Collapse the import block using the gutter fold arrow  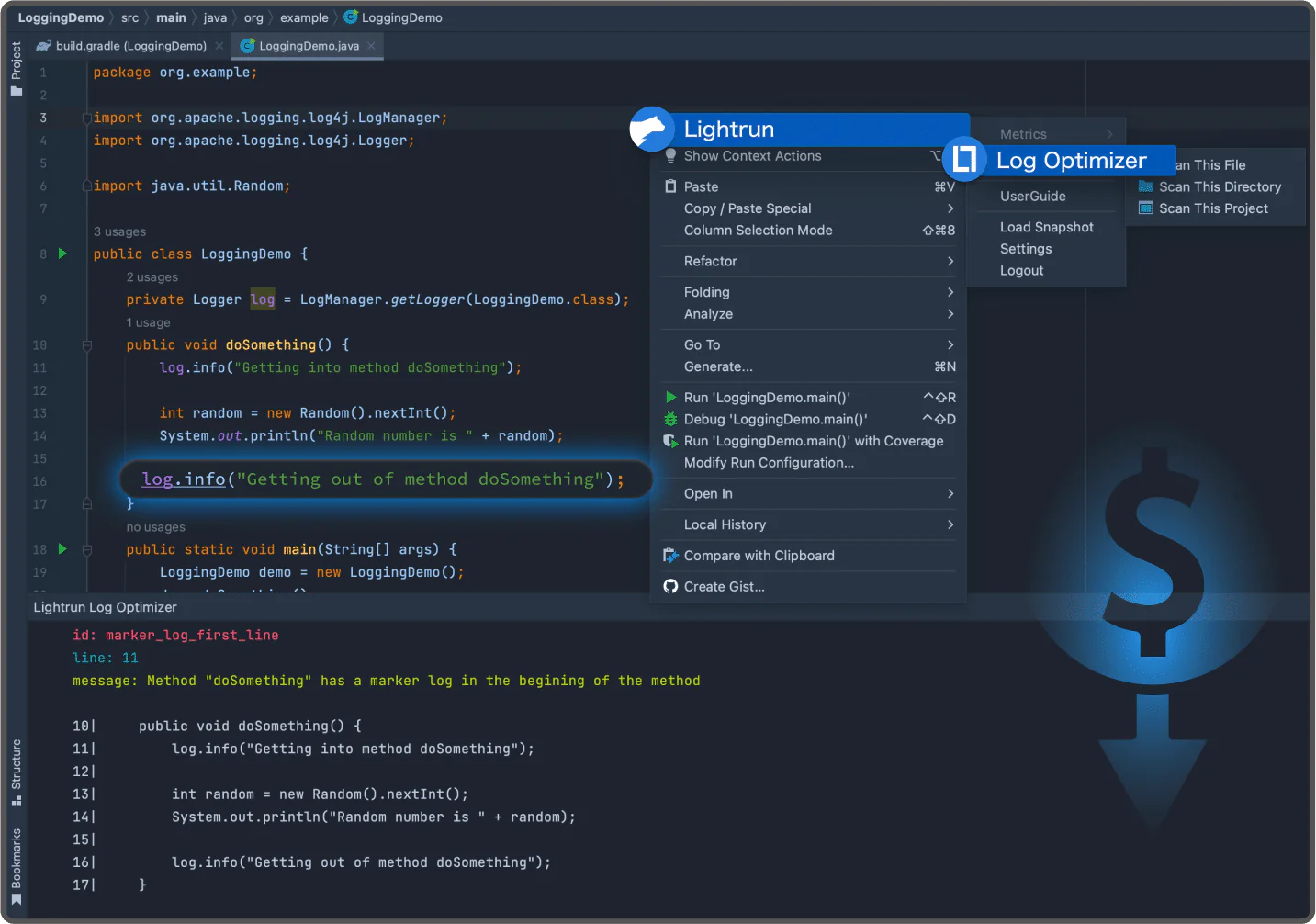pos(85,118)
